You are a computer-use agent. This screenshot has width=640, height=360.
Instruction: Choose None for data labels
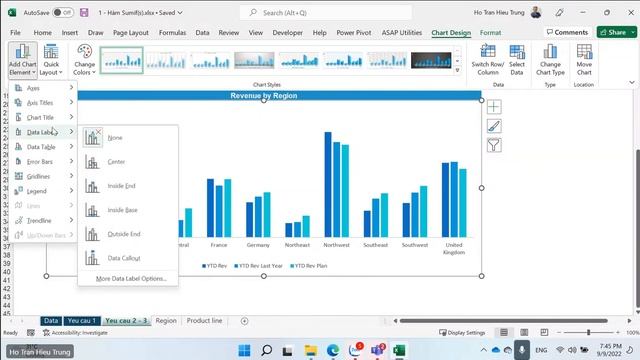pos(128,138)
